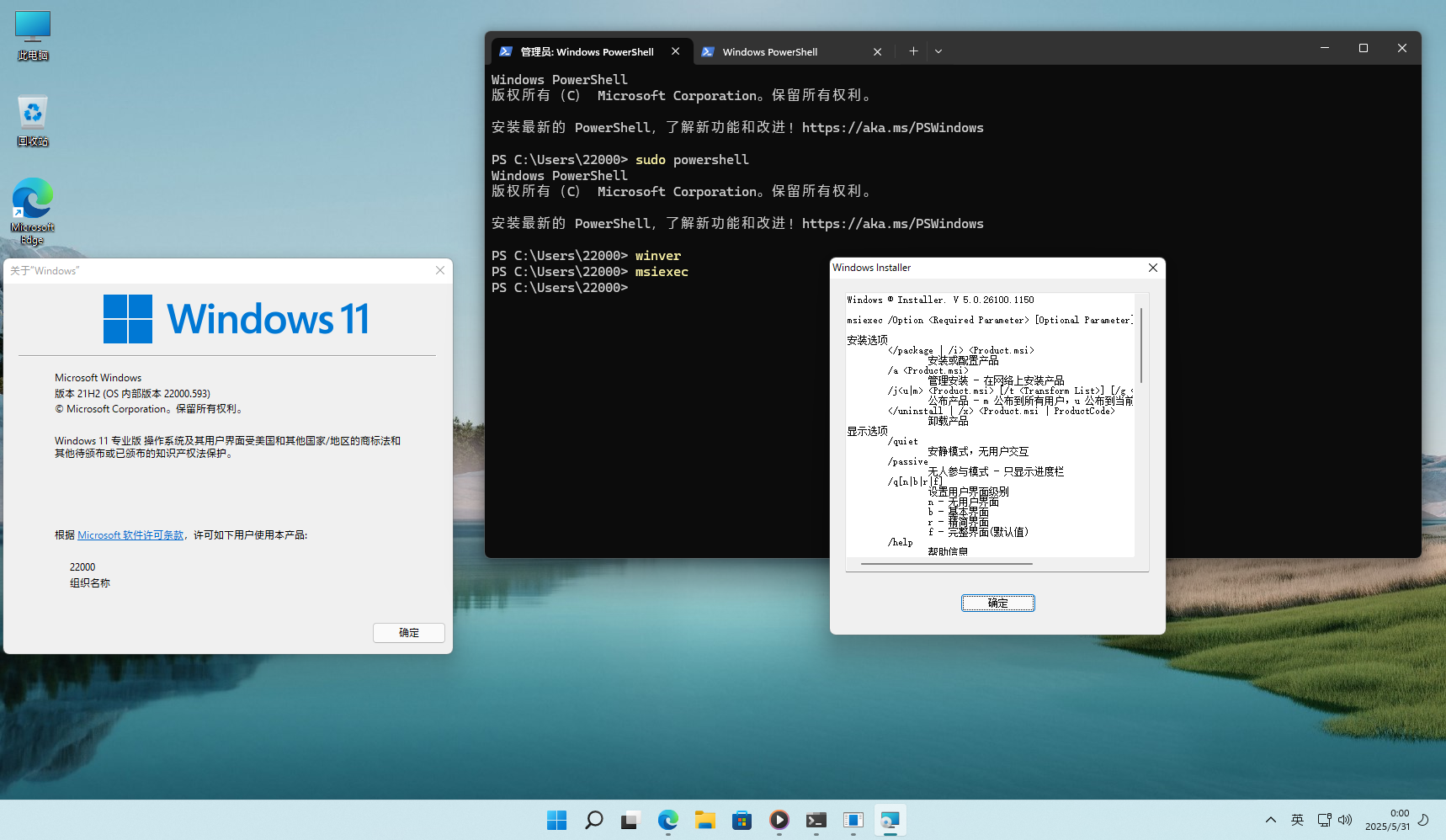Image resolution: width=1446 pixels, height=840 pixels.
Task: Open a new tab in Windows Terminal
Action: pyautogui.click(x=913, y=51)
